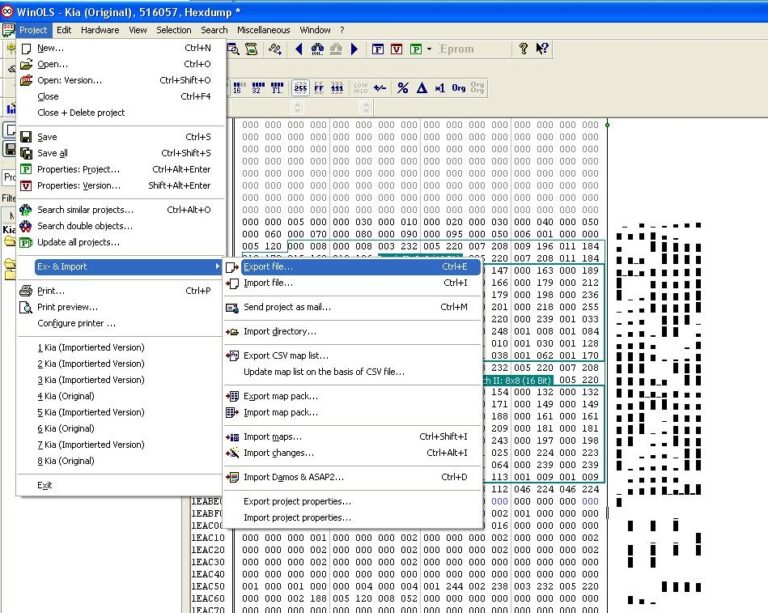Open the Edit menu

click(x=64, y=30)
